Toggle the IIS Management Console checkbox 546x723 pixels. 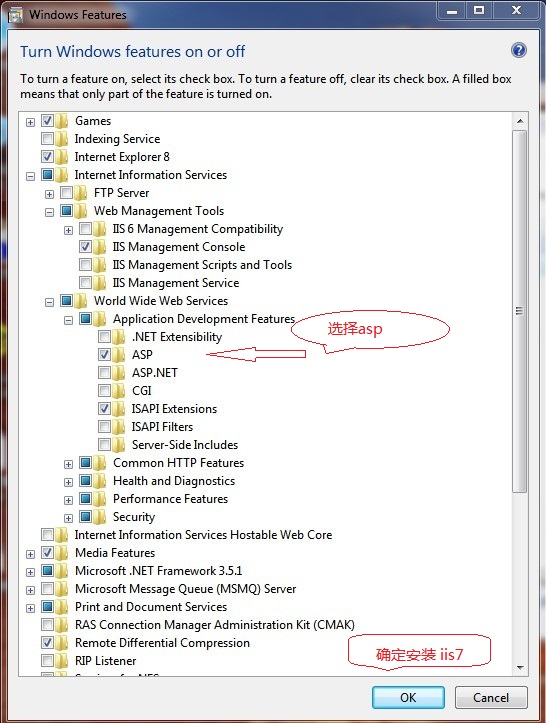[85, 246]
